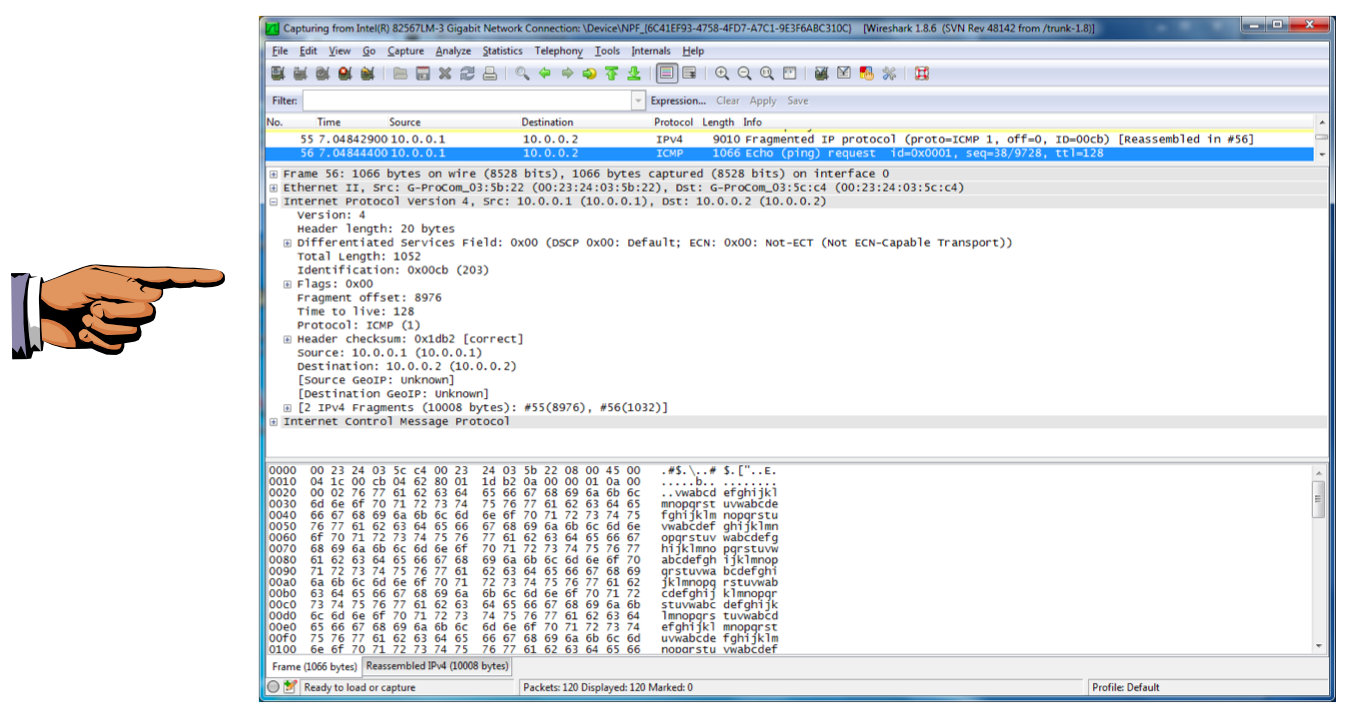Click the hex dump pane scrollbar

[x=1319, y=559]
